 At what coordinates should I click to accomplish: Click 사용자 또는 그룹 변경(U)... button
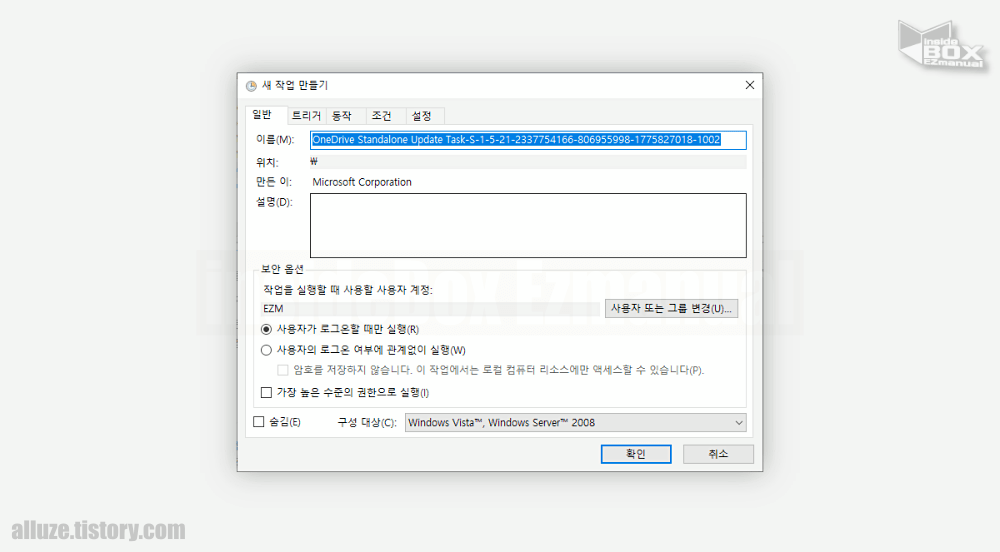671,309
